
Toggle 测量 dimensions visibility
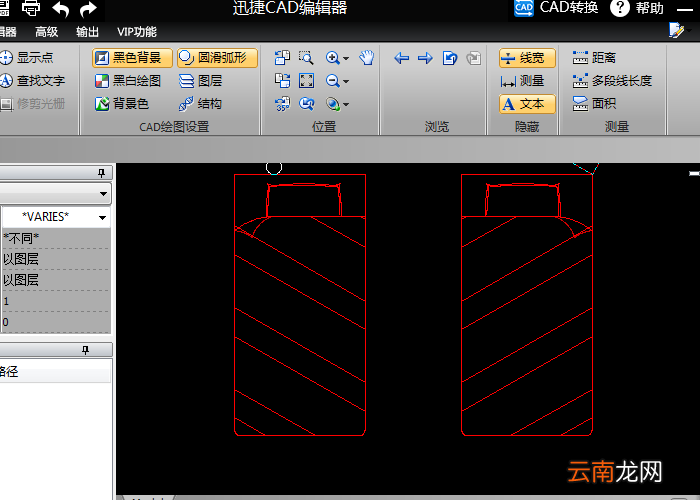point(522,81)
